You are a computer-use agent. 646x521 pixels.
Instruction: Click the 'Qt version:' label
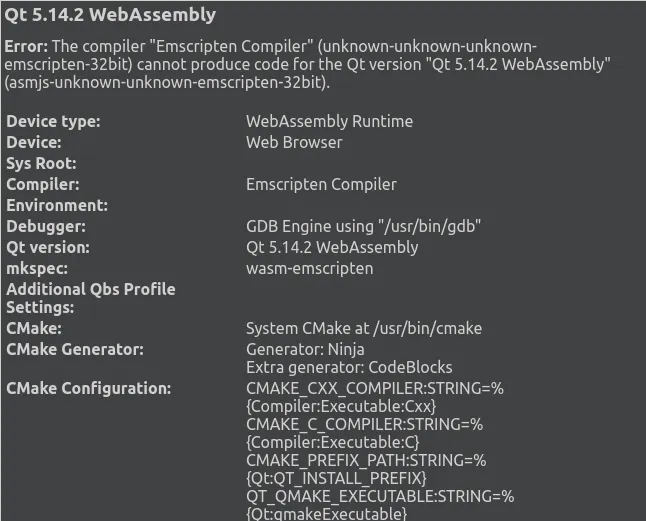48,247
